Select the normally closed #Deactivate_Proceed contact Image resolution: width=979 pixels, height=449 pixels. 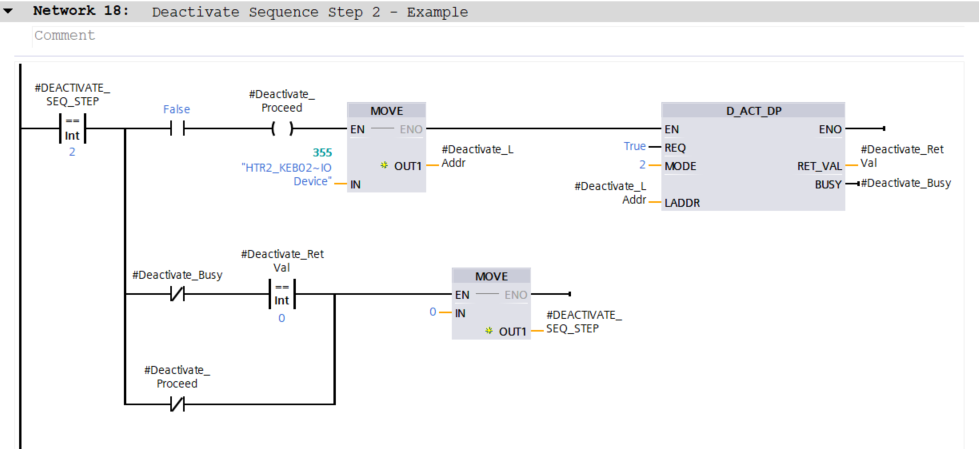click(x=177, y=404)
